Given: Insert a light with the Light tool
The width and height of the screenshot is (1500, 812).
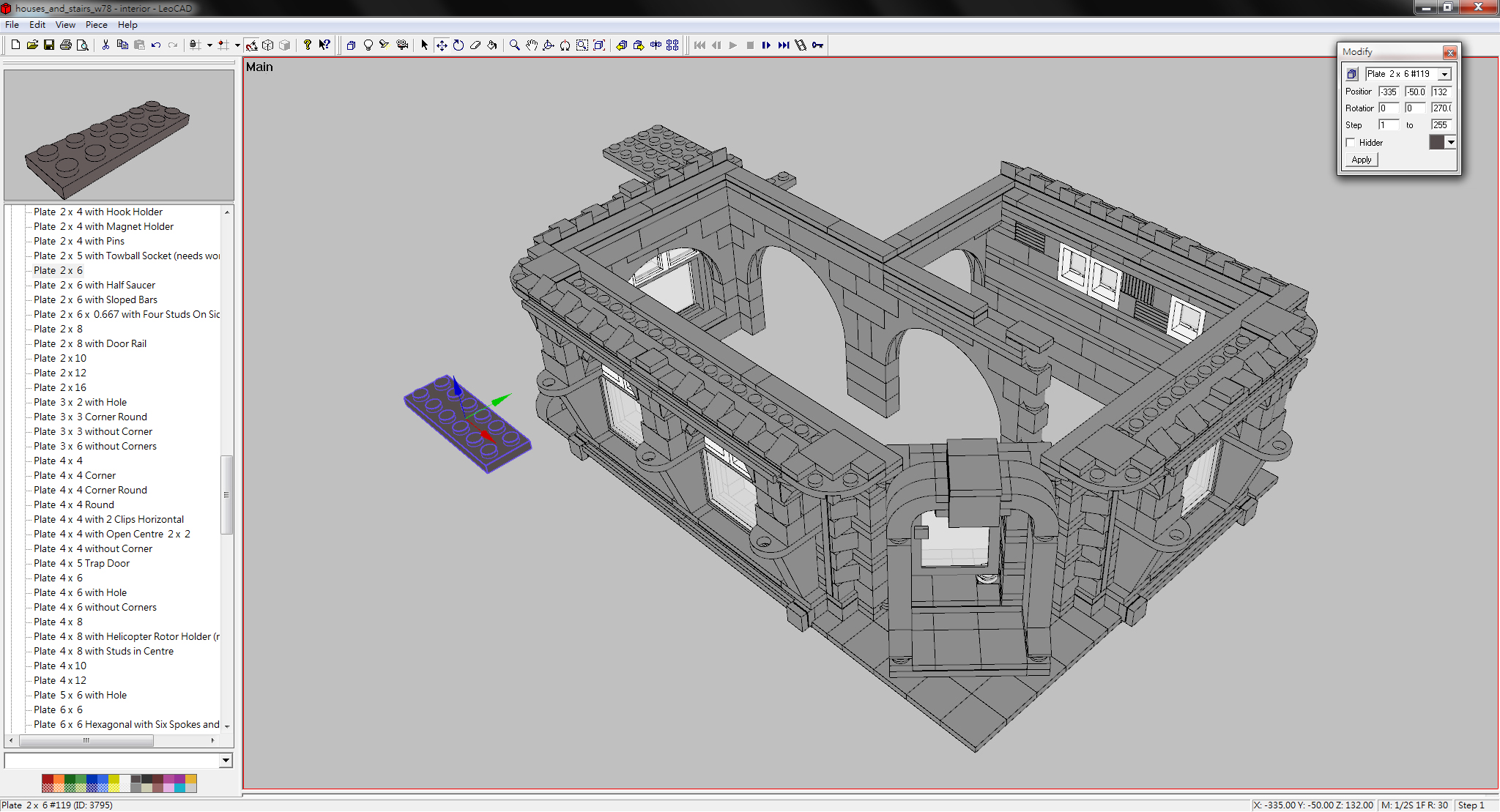Looking at the screenshot, I should 368,45.
